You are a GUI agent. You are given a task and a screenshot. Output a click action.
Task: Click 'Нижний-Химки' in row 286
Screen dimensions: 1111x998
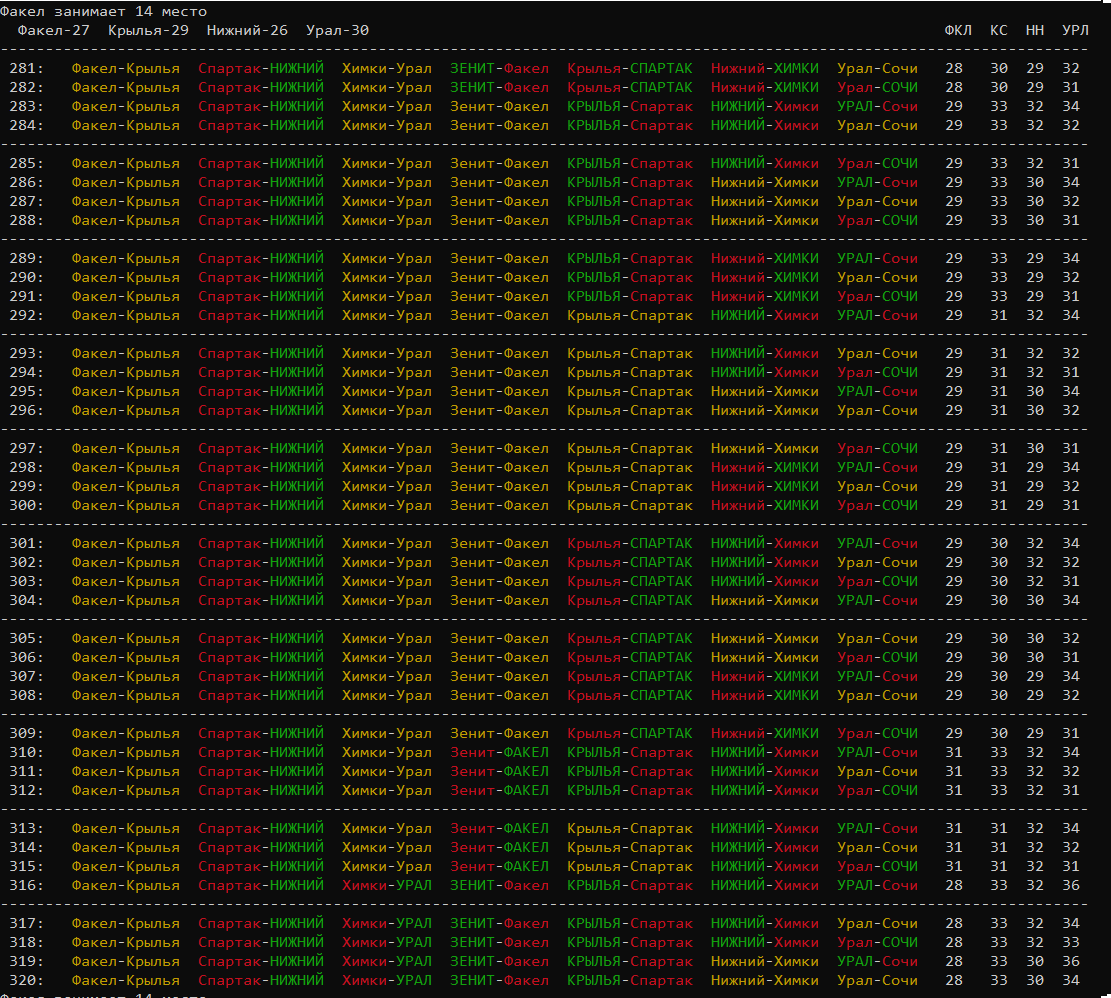(x=765, y=183)
